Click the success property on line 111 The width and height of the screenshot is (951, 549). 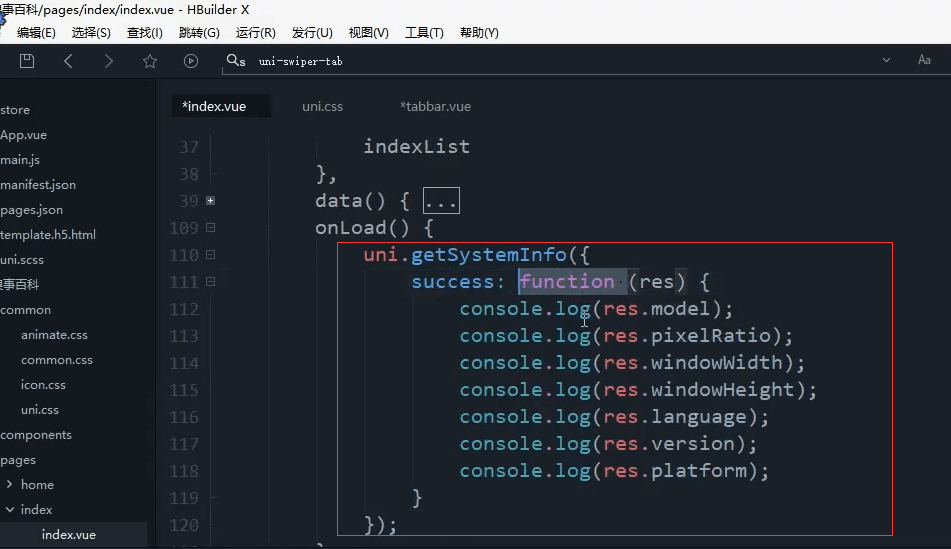[452, 281]
